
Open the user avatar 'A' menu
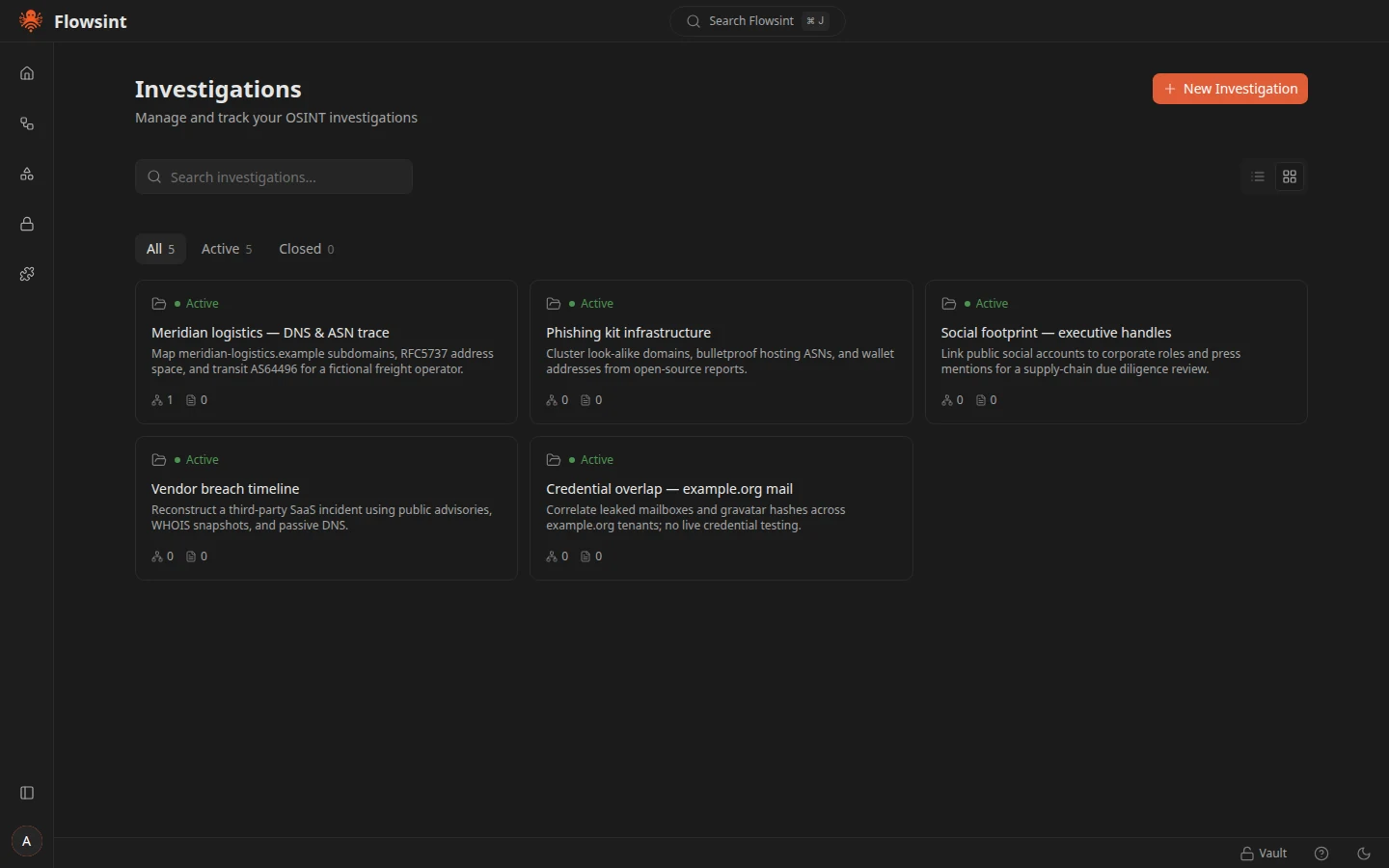[x=27, y=841]
